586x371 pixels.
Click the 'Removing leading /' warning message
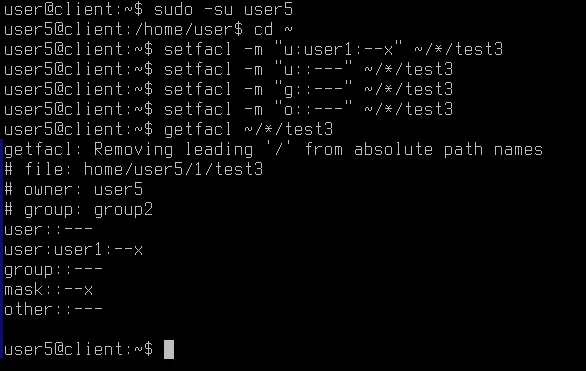coord(273,149)
